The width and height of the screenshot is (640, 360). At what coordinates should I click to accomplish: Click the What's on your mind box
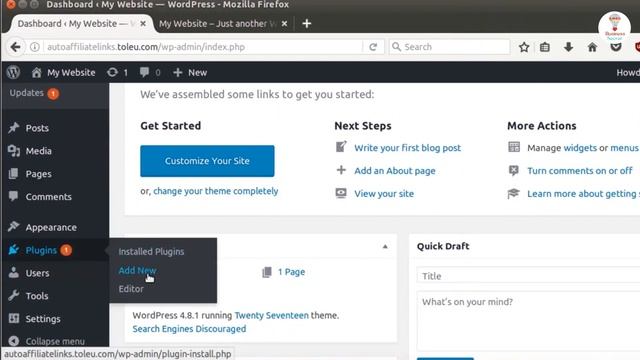pyautogui.click(x=529, y=321)
